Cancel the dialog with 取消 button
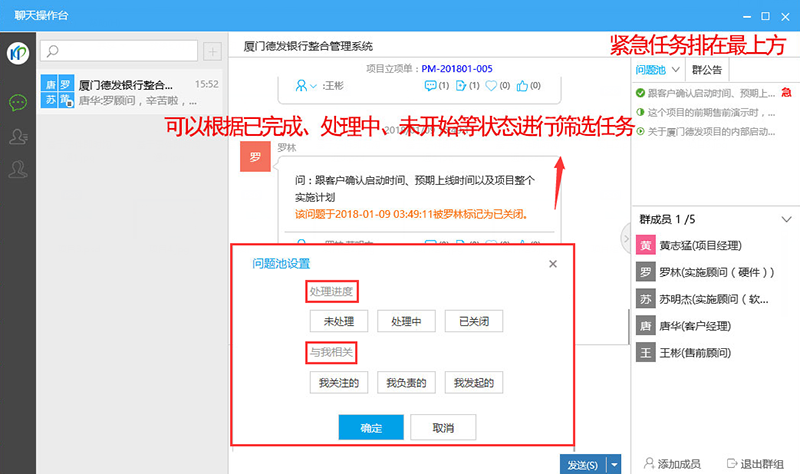 443,428
